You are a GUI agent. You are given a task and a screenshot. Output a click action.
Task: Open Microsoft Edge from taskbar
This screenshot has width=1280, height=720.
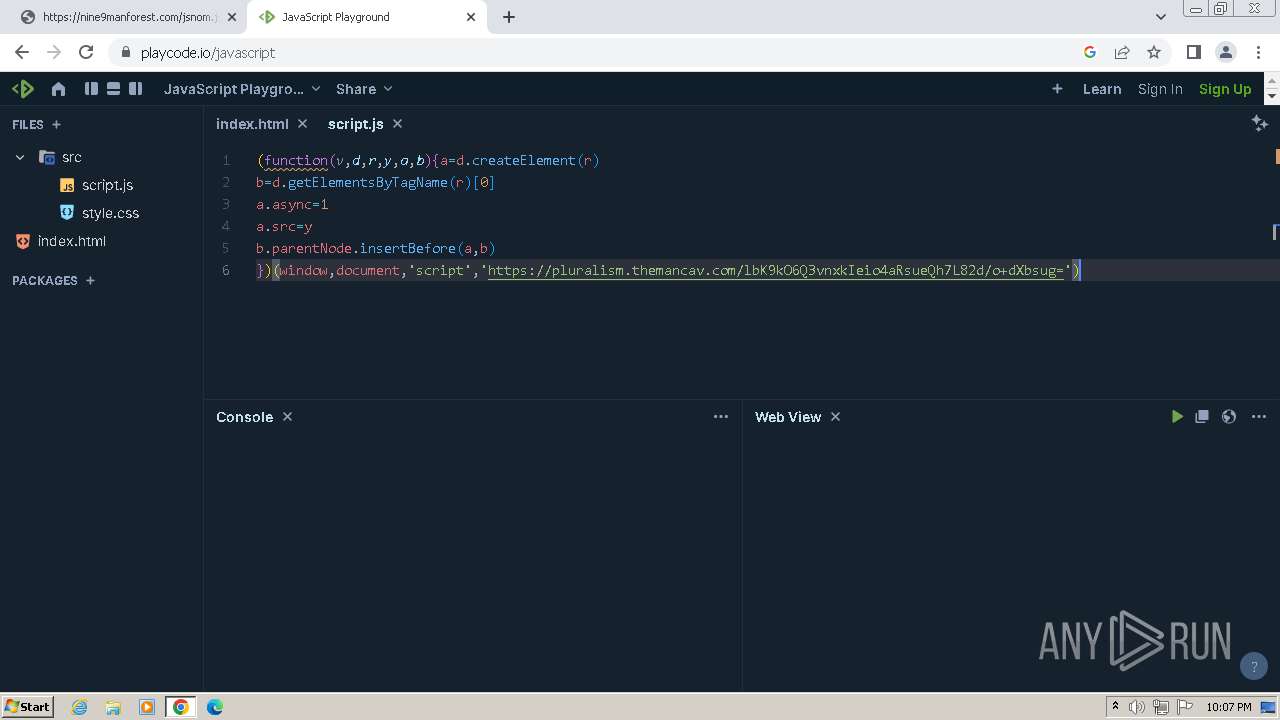[x=215, y=707]
